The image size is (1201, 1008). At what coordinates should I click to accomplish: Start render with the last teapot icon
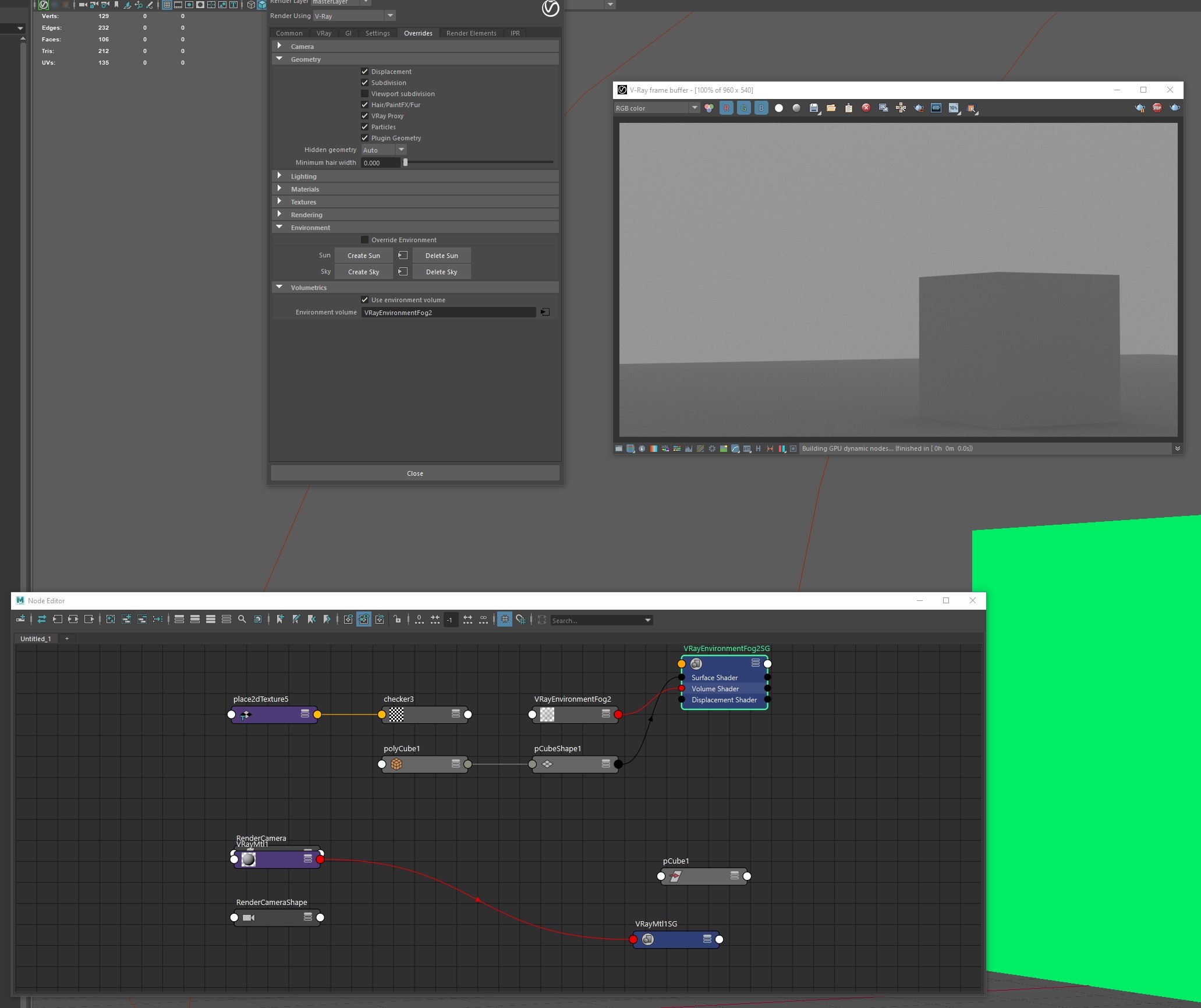pyautogui.click(x=1175, y=108)
